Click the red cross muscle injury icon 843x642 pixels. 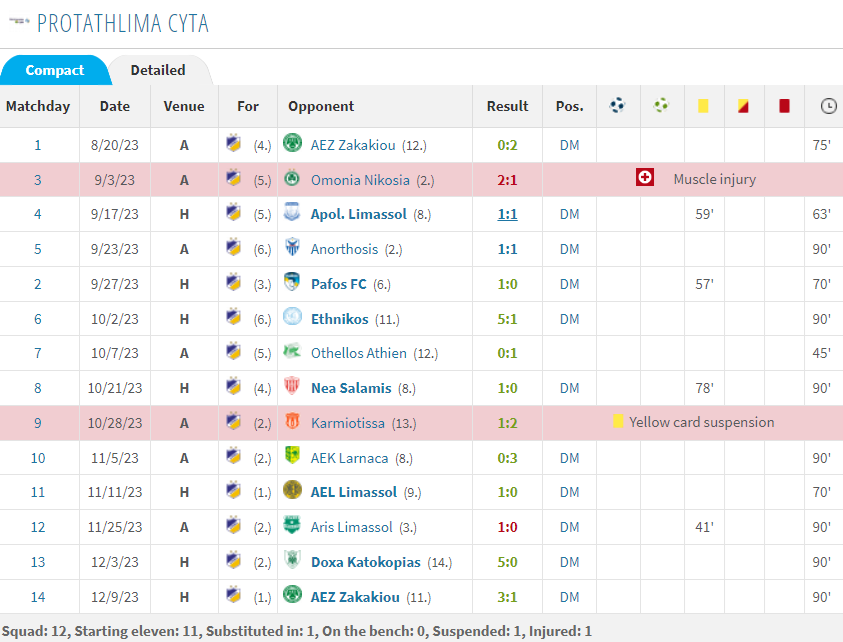[x=645, y=177]
